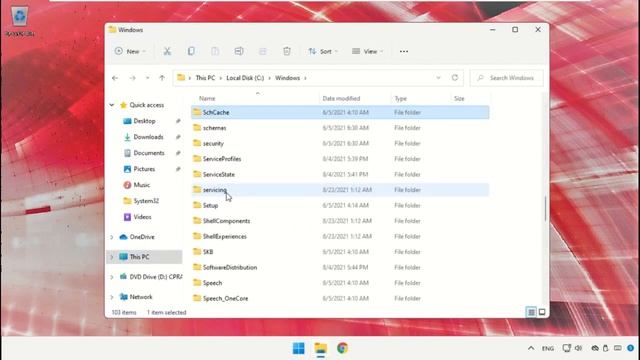Open recent locations dropdown arrow
Viewport: 640px width, 360px height.
coord(147,78)
